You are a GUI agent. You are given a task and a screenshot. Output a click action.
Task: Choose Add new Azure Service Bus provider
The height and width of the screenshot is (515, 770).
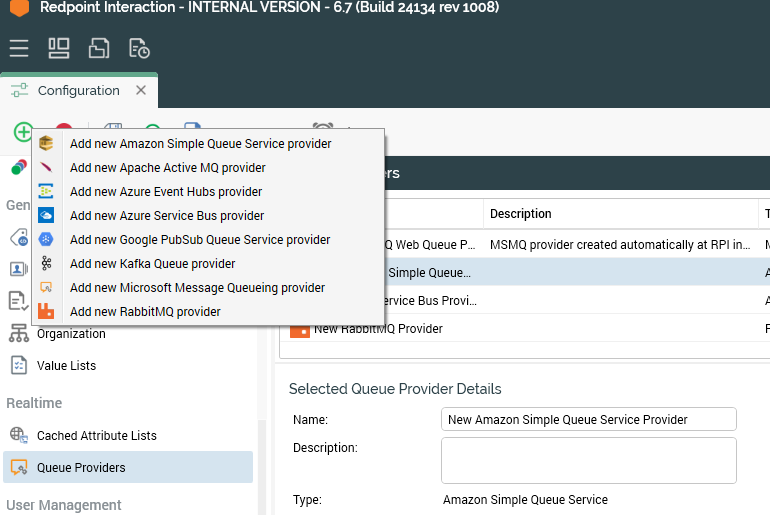(166, 216)
